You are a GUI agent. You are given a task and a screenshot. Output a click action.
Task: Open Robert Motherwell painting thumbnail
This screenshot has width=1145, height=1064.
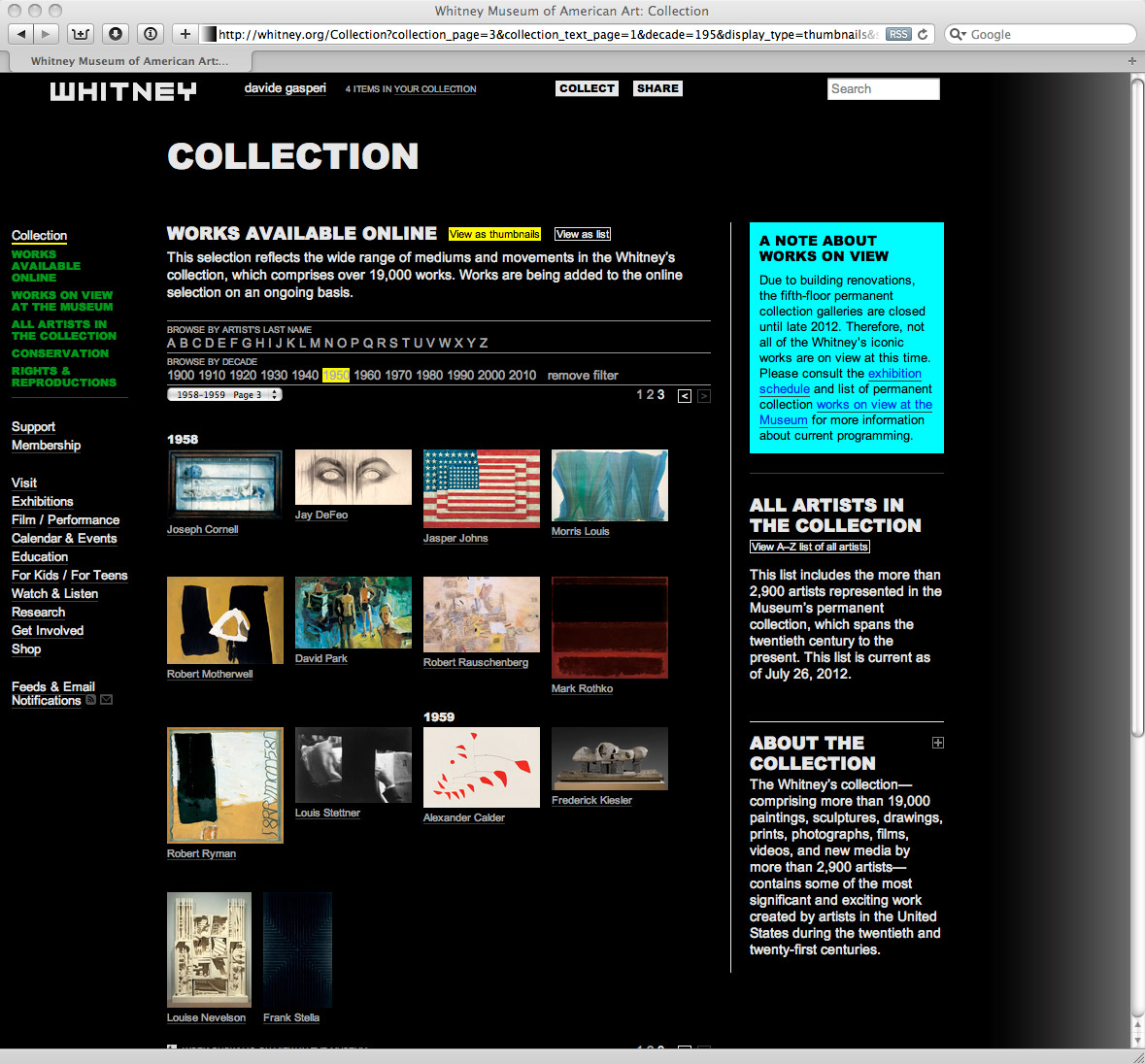[x=225, y=620]
